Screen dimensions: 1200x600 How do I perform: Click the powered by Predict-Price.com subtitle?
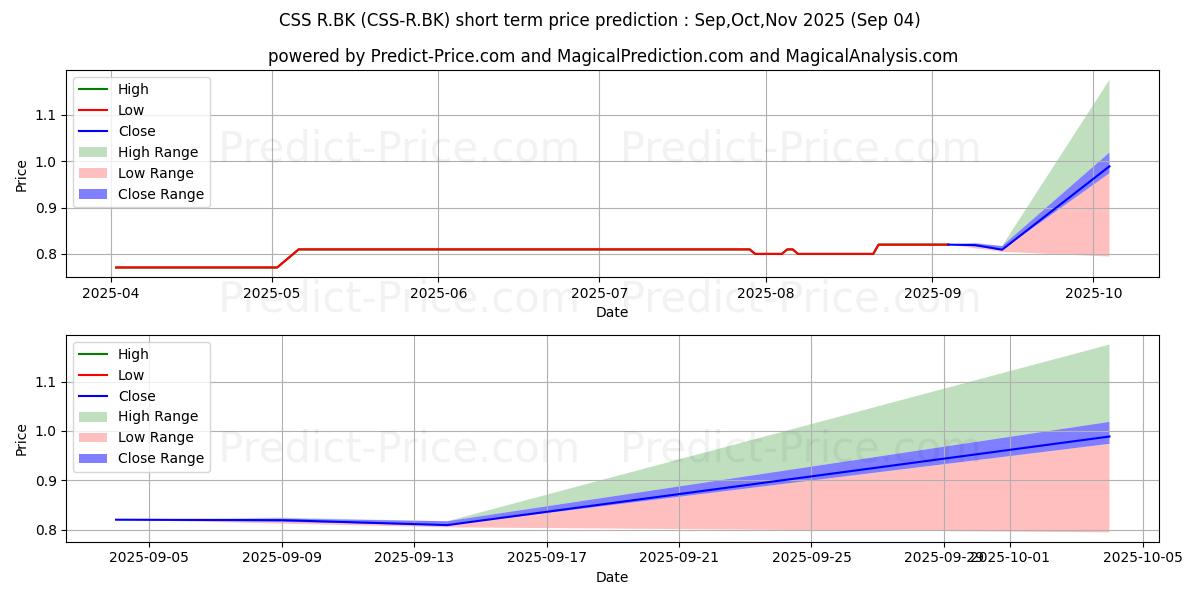(x=612, y=56)
